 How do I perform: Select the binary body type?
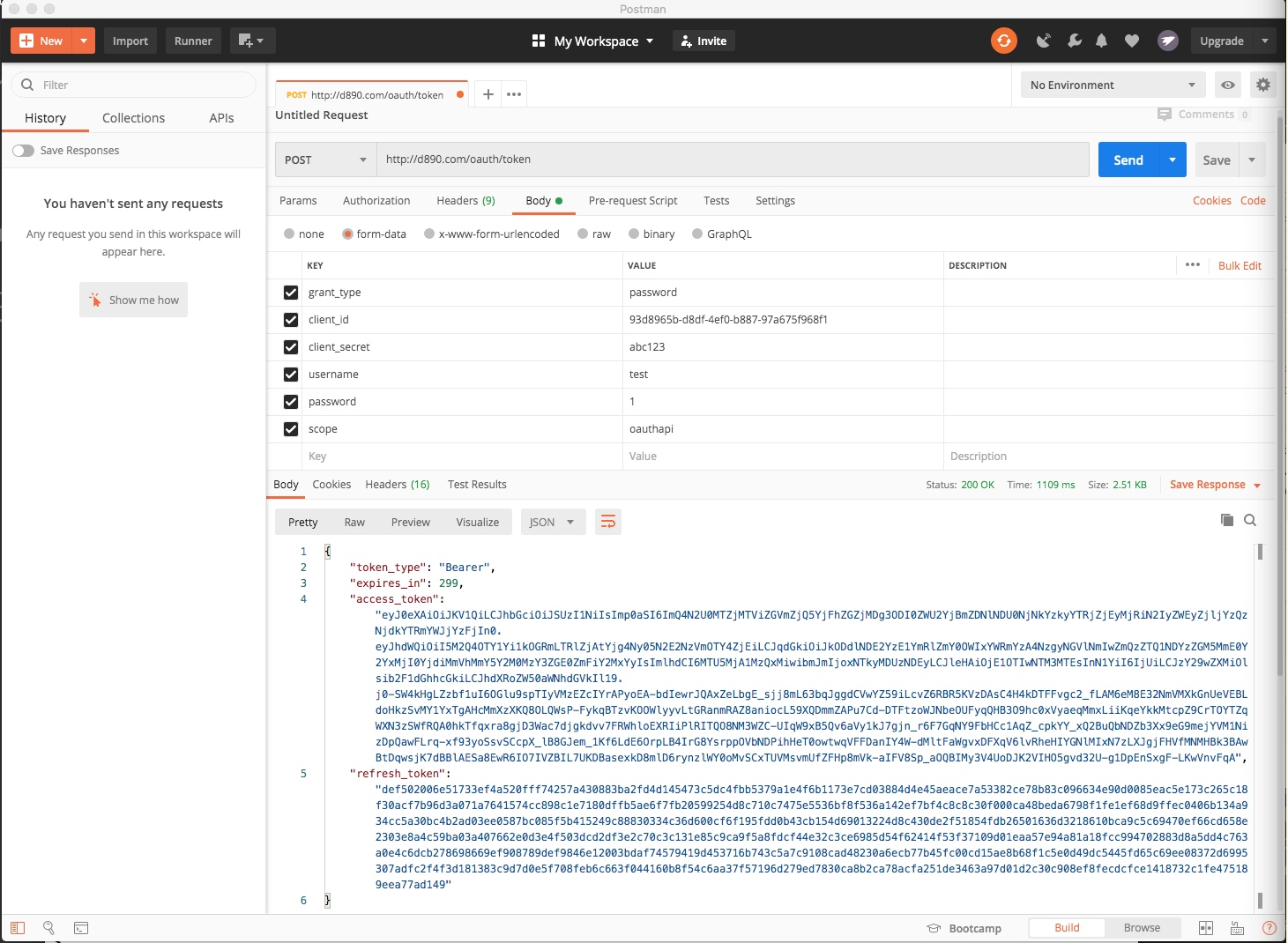[x=634, y=234]
